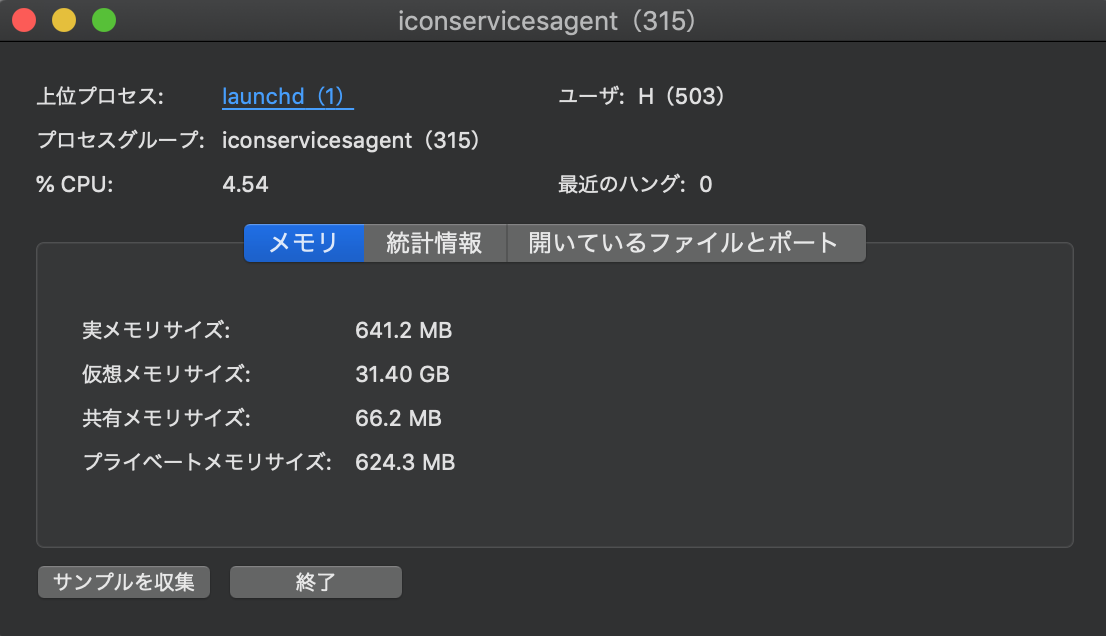Click the 66.2 MB shared memory value
This screenshot has width=1106, height=636.
(x=398, y=418)
